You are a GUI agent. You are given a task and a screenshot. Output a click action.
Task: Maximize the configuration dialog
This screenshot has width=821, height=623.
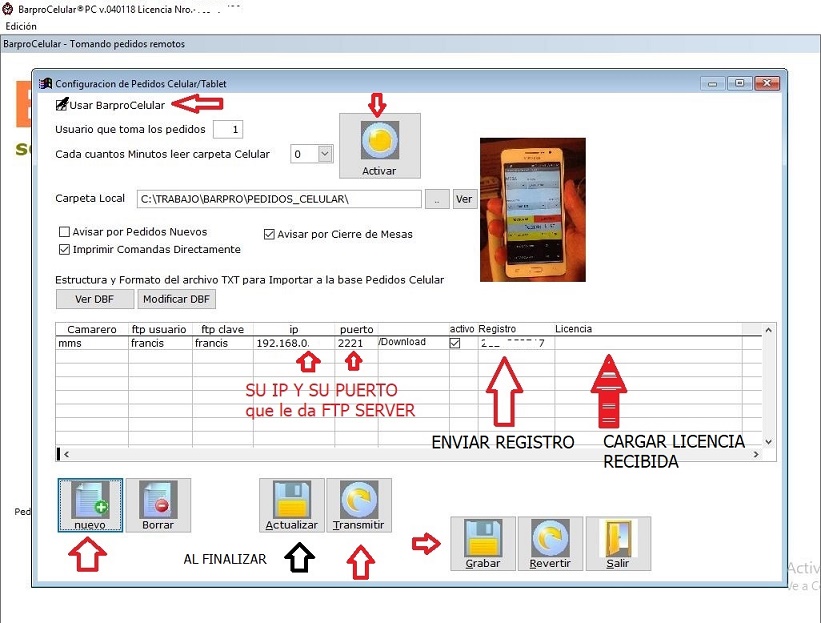tap(739, 83)
